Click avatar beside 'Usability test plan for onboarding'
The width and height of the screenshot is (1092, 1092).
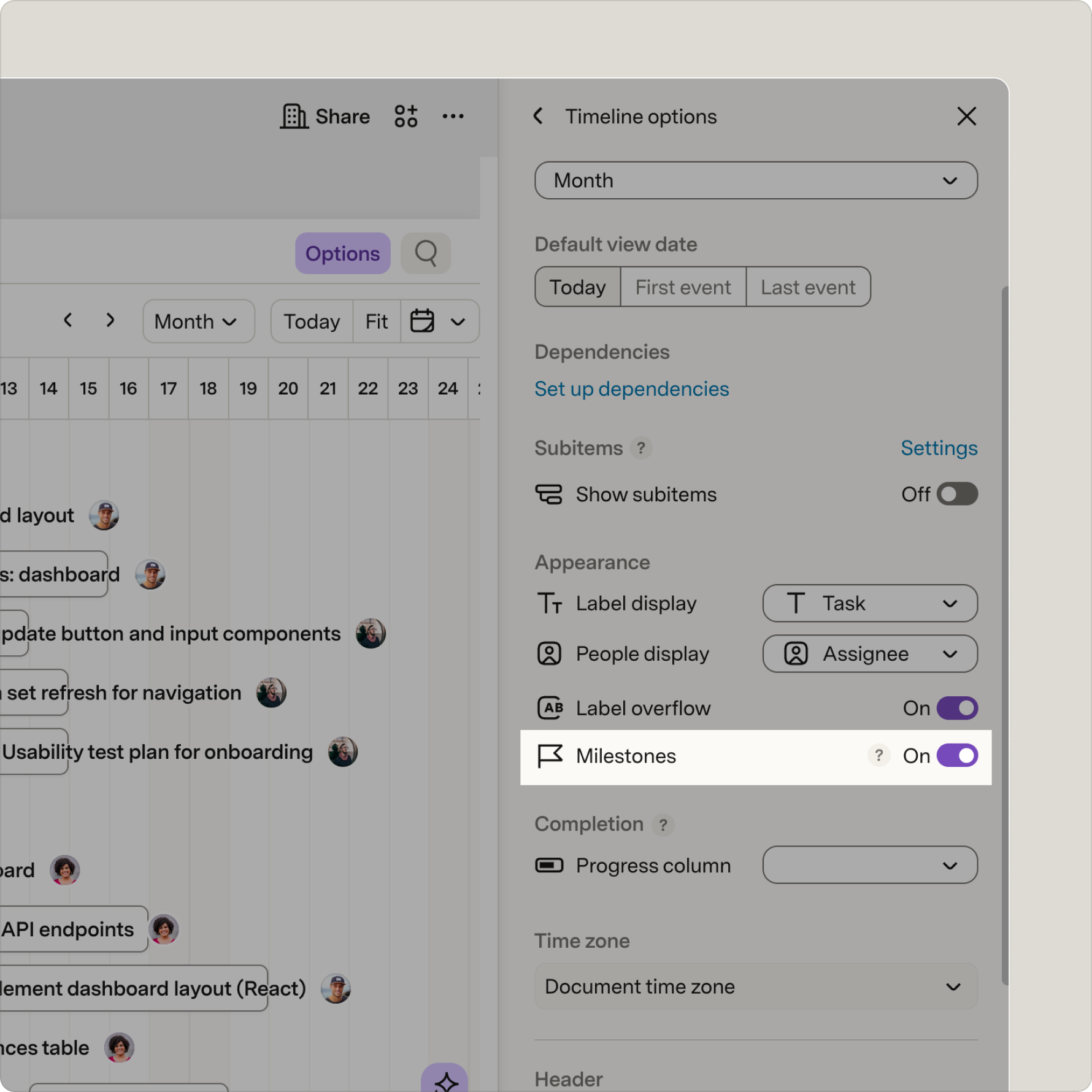point(343,752)
